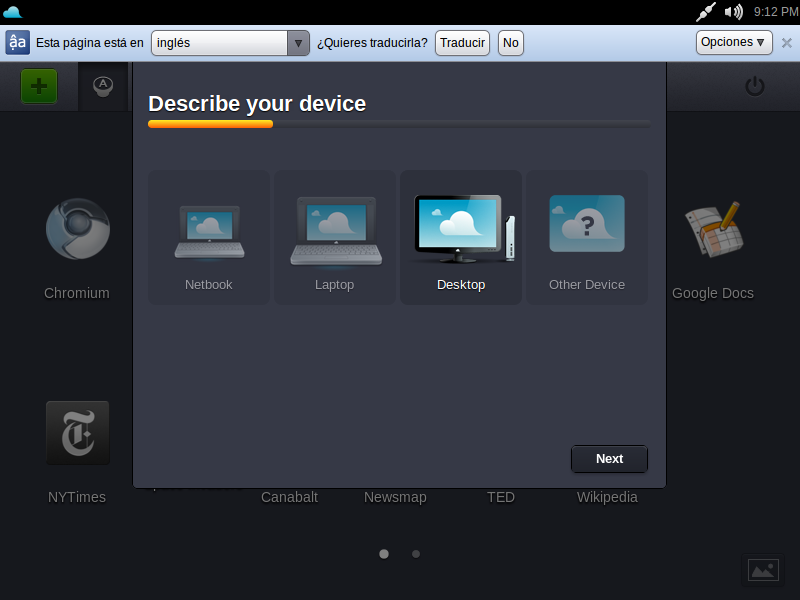The width and height of the screenshot is (800, 600).
Task: Click No to decline translation
Action: pyautogui.click(x=510, y=43)
